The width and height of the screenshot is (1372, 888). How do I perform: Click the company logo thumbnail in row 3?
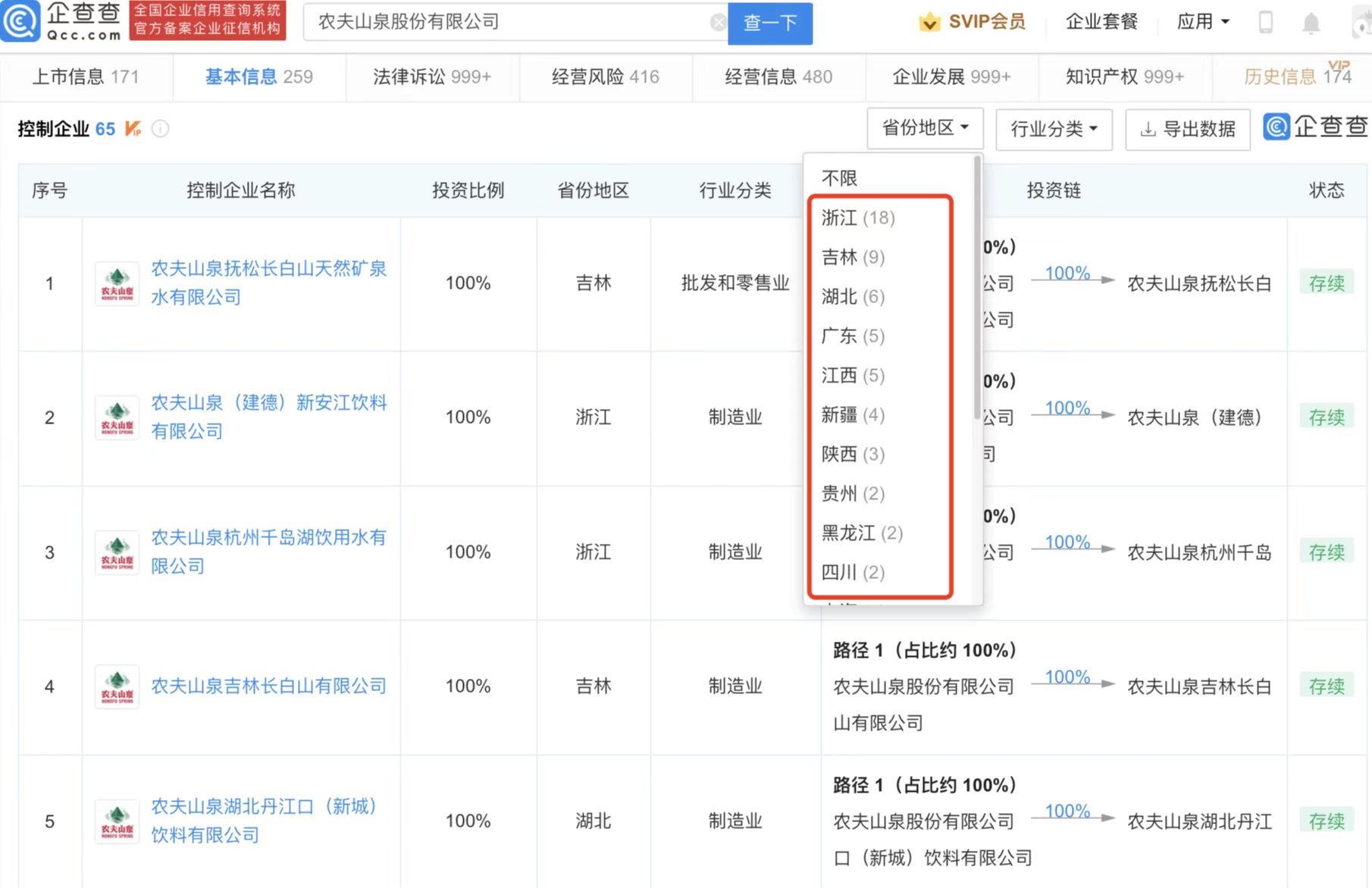(117, 552)
